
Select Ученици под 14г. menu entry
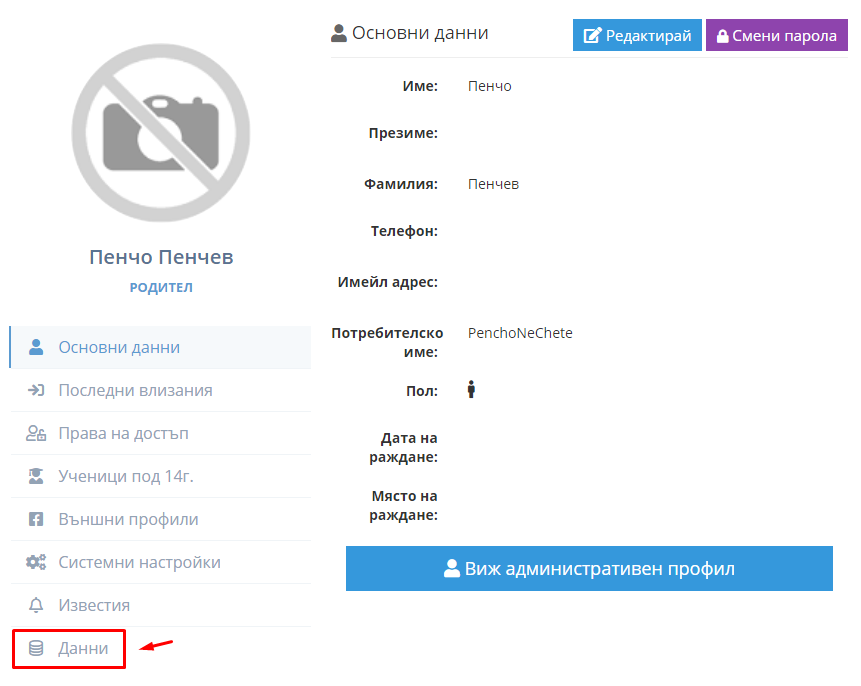(160, 476)
